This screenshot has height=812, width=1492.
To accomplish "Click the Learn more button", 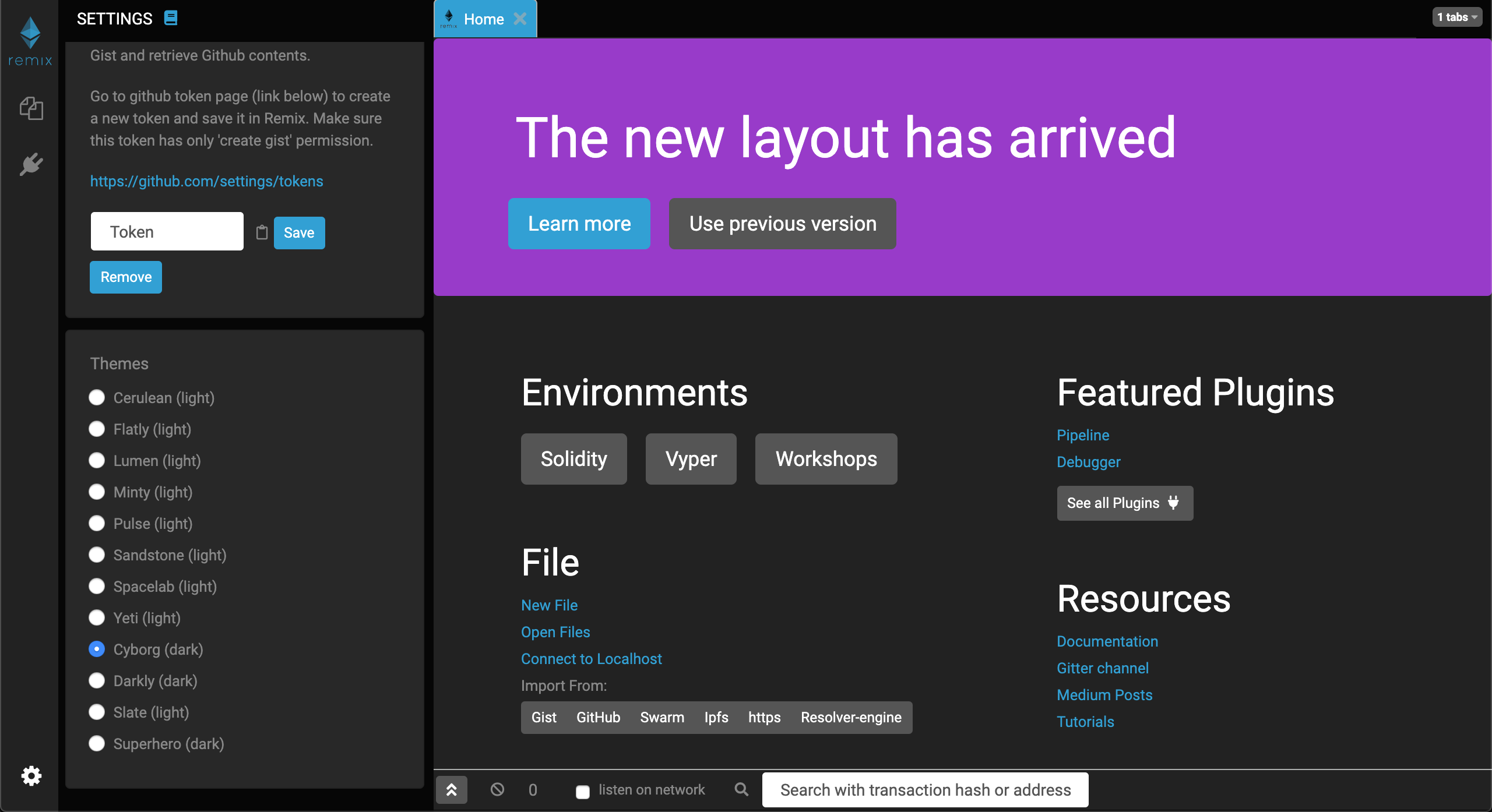I will [x=579, y=224].
